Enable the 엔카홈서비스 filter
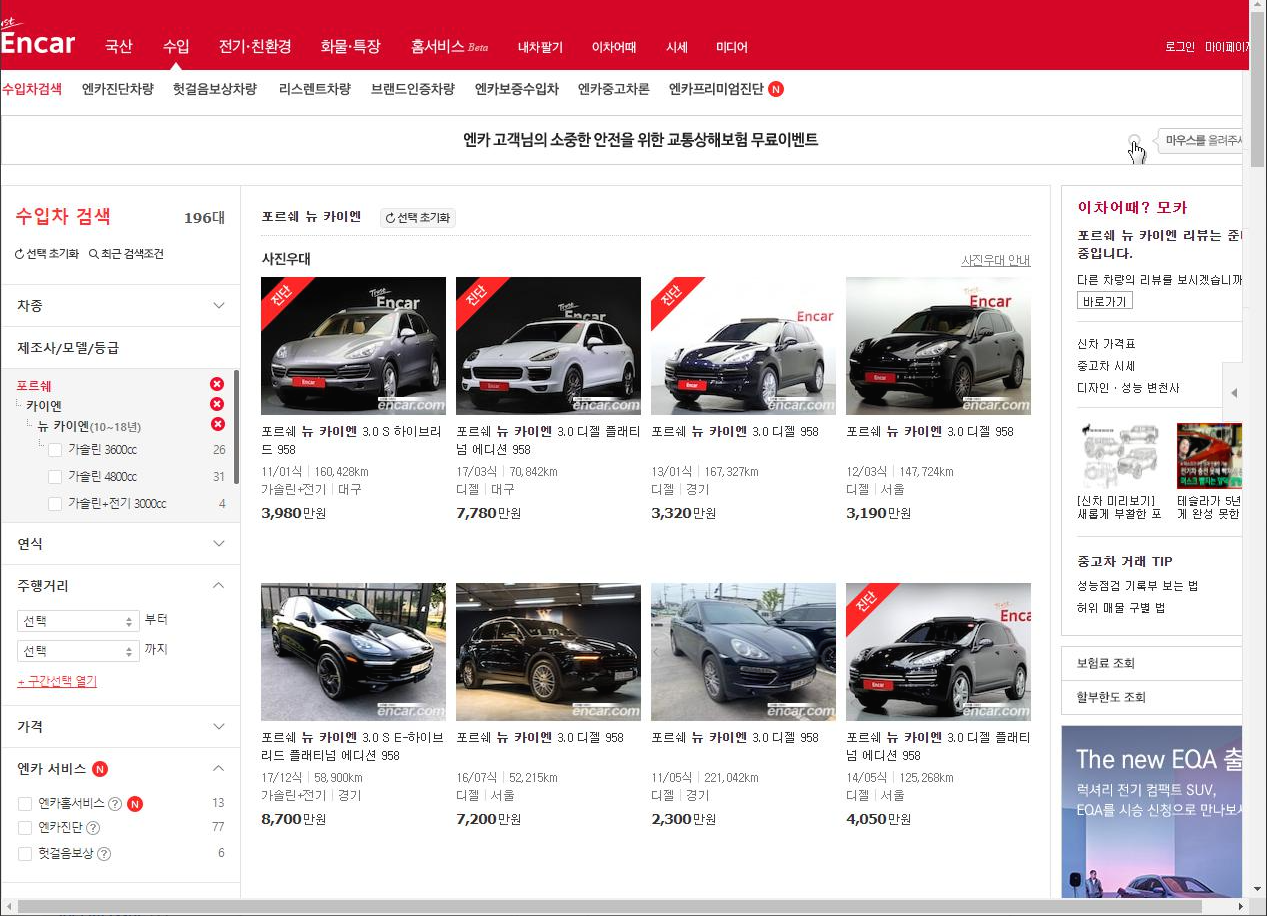The width and height of the screenshot is (1267, 916). 25,803
